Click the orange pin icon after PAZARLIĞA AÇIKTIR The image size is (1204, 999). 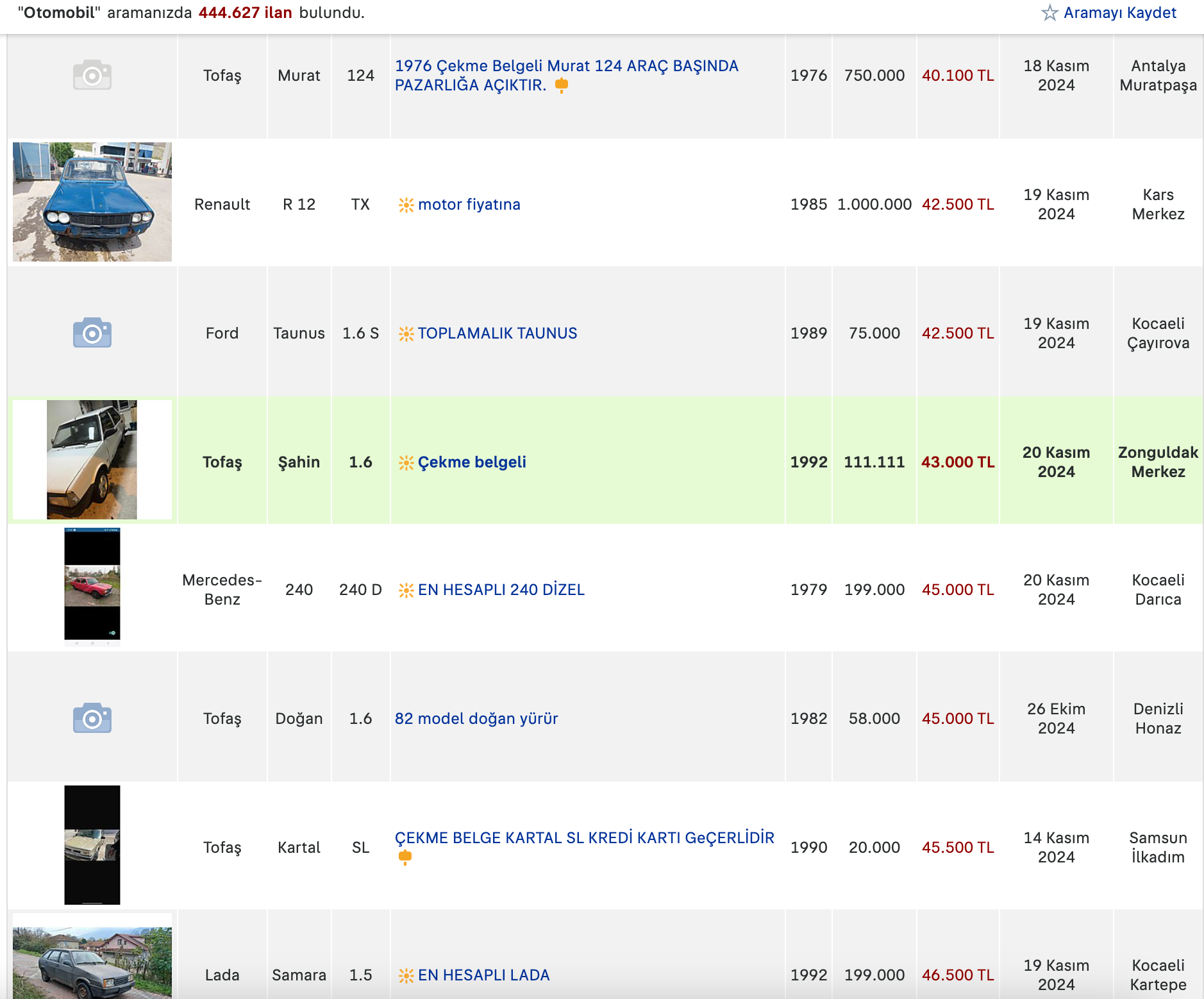click(562, 85)
